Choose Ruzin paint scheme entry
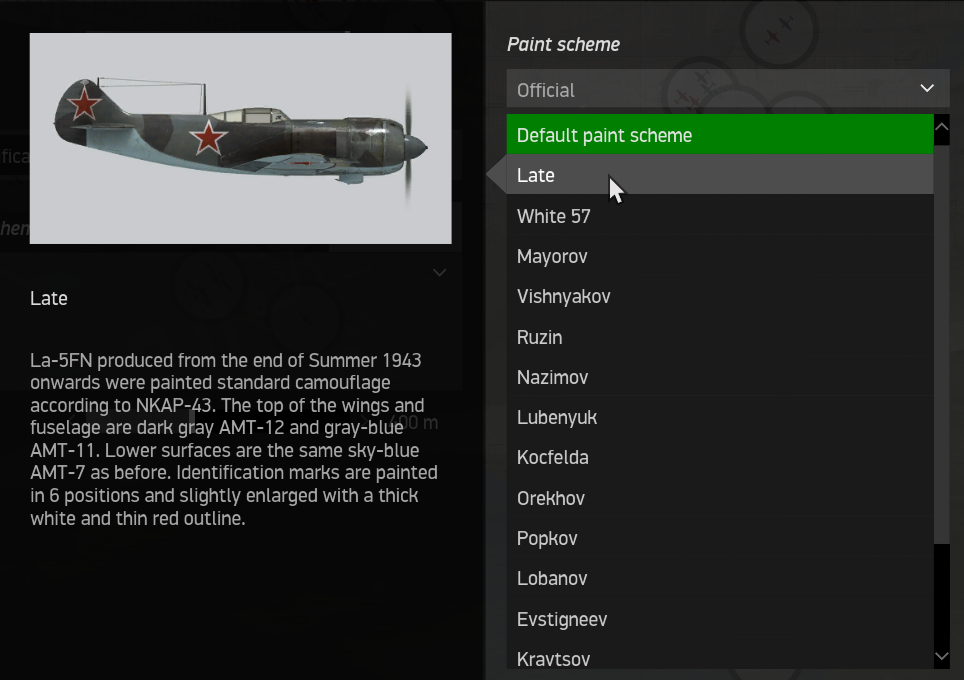 click(719, 337)
